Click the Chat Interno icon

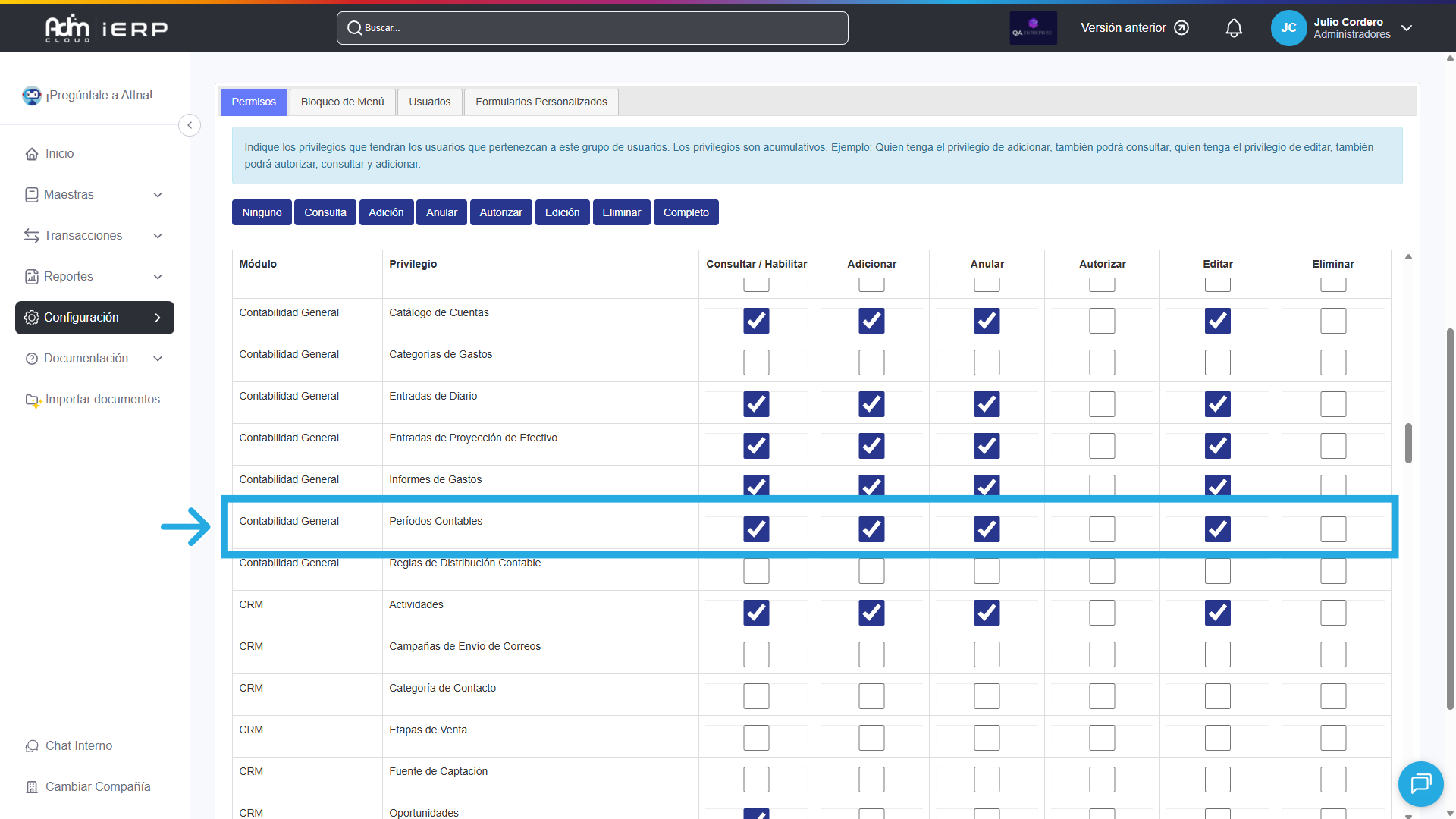point(32,746)
